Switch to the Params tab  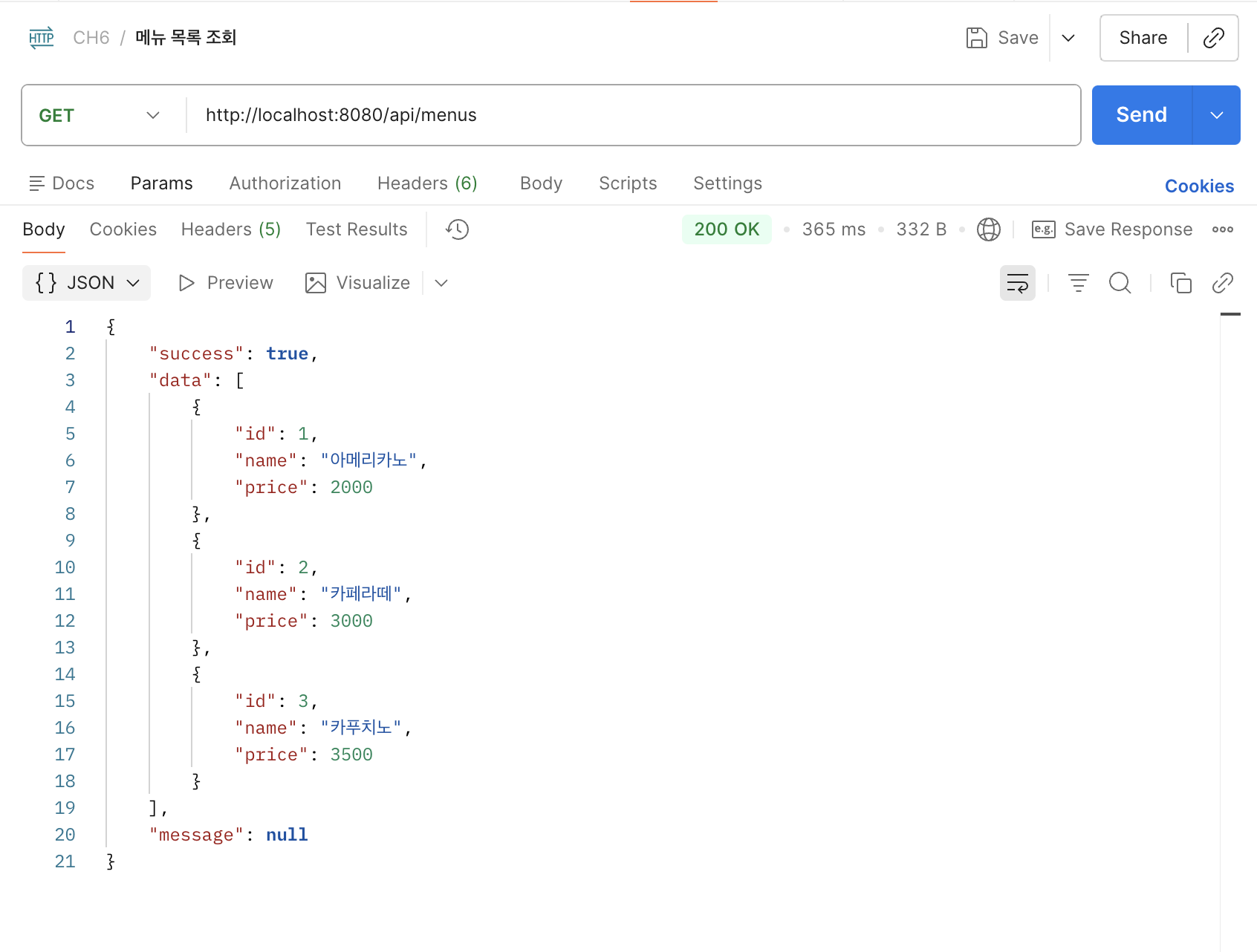point(162,183)
